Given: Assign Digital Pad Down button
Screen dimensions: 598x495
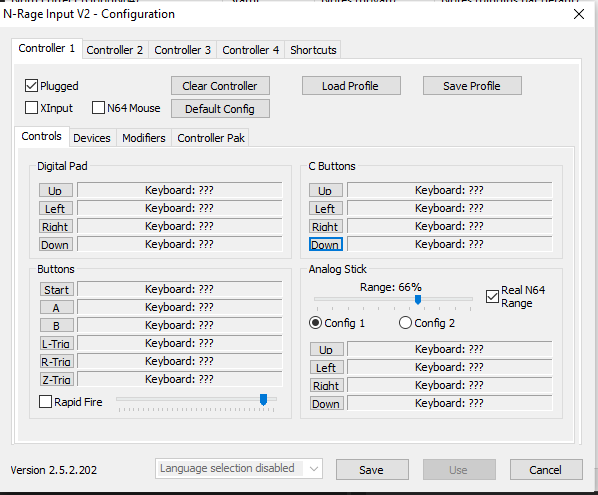Looking at the screenshot, I should tap(56, 244).
